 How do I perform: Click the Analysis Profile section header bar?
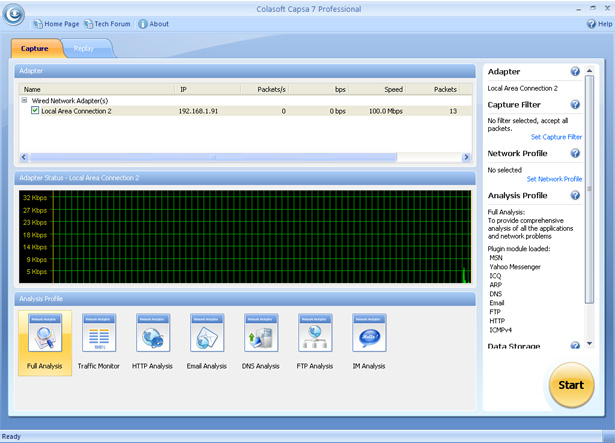click(x=245, y=299)
